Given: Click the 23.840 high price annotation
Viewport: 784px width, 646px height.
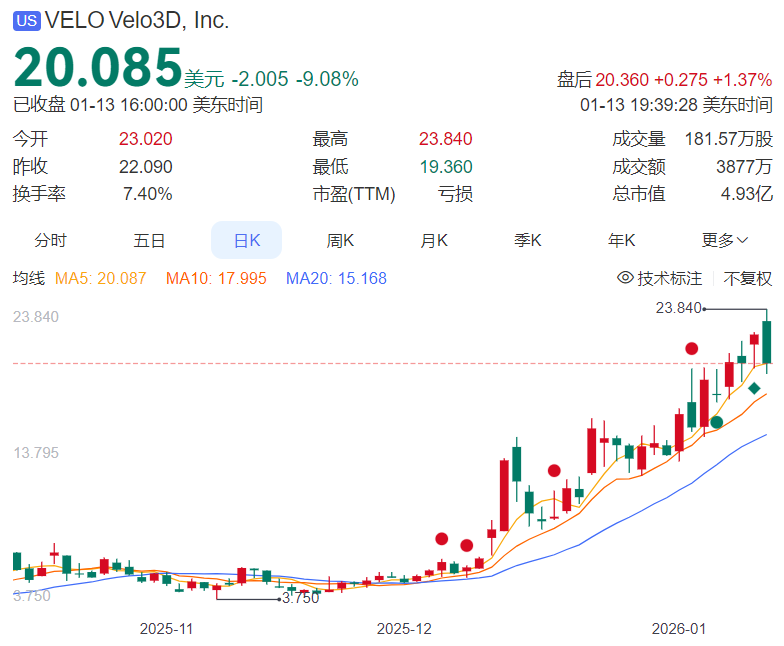Looking at the screenshot, I should pos(678,308).
